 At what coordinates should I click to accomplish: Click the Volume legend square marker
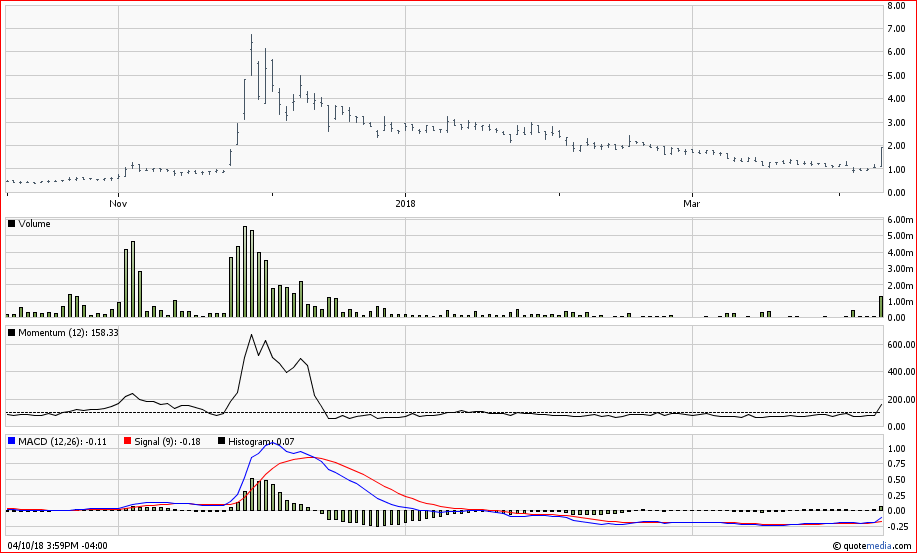[11, 224]
